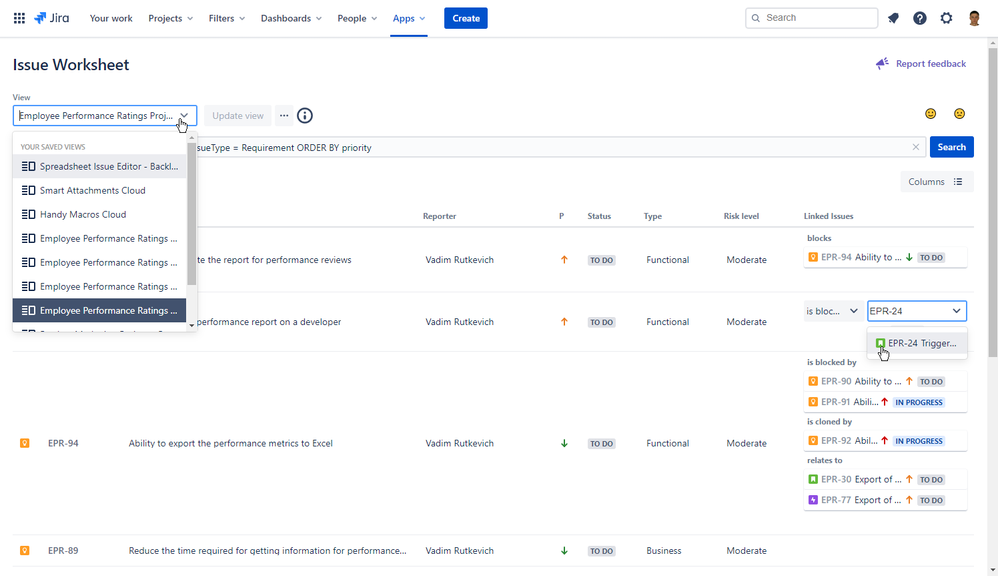Click the Update view button
The height and width of the screenshot is (576, 998).
tap(237, 115)
